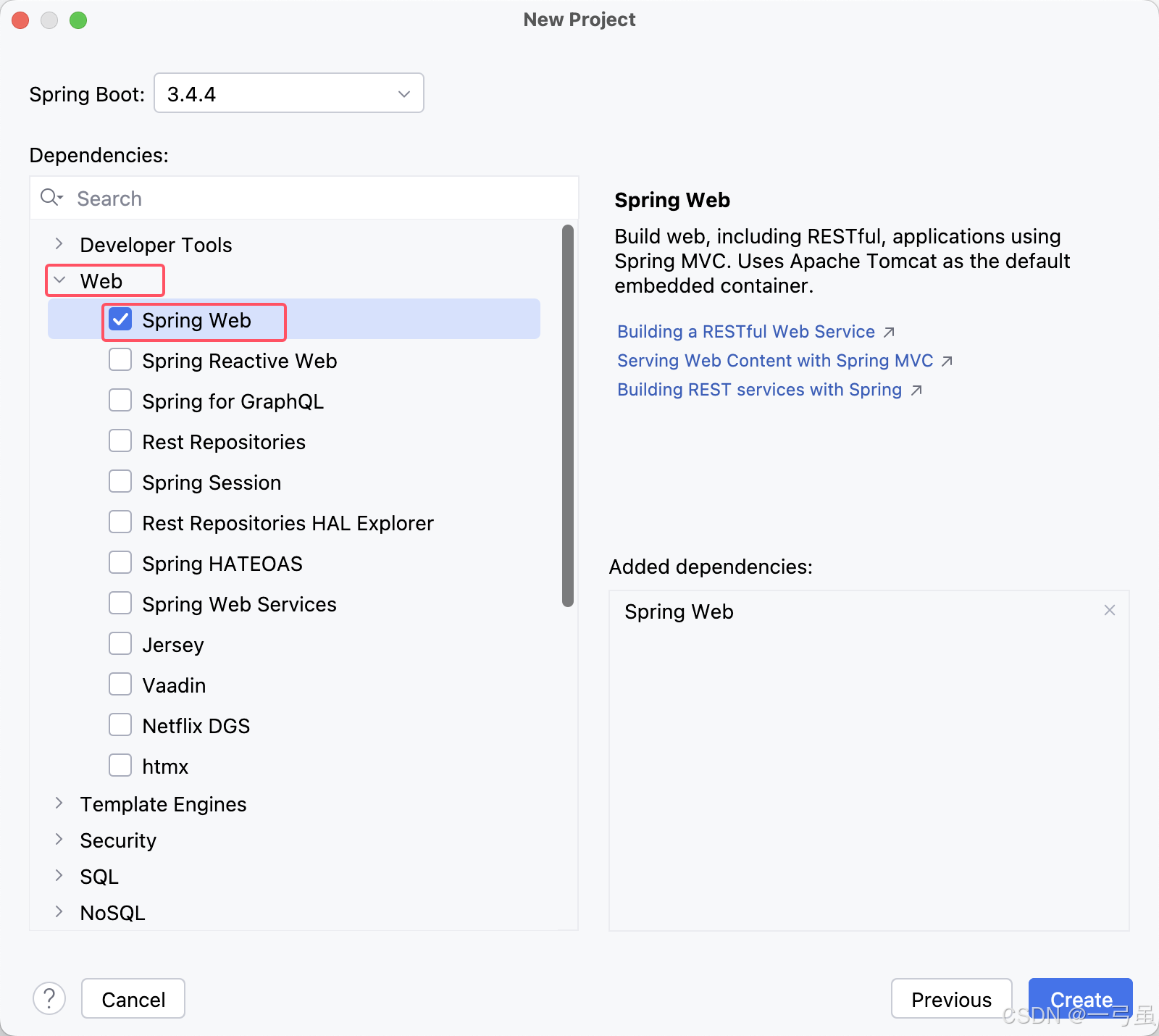Expand the SQL category
This screenshot has width=1159, height=1036.
pos(59,876)
